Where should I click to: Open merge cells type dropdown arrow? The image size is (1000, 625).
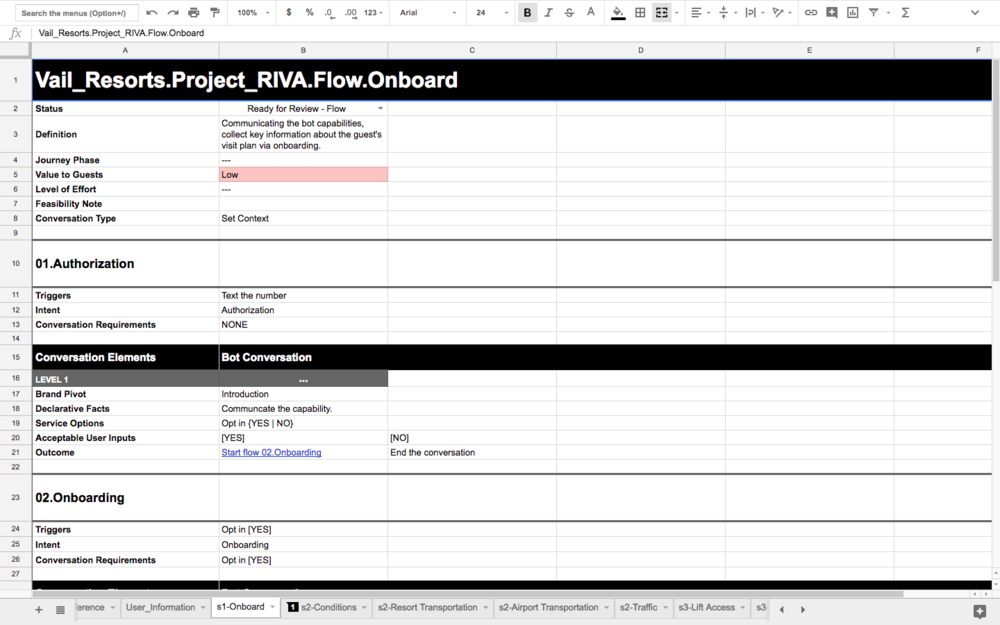677,13
